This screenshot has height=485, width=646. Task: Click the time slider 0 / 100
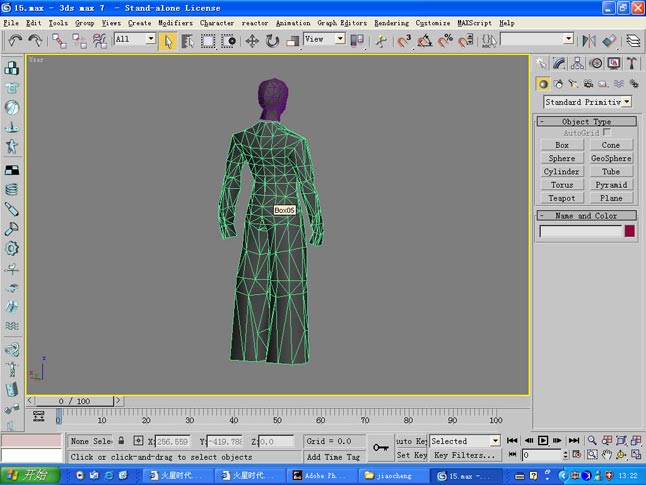pyautogui.click(x=74, y=401)
